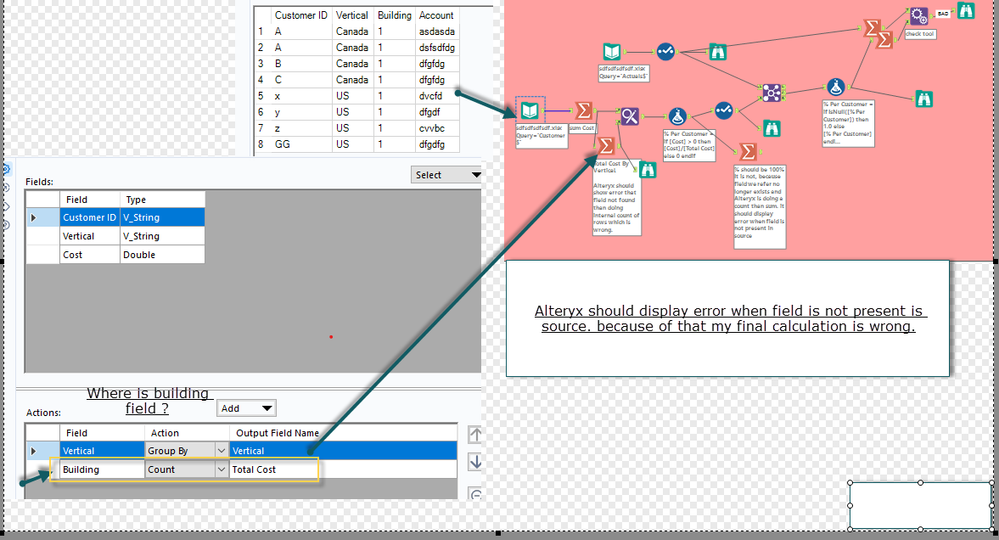Click the Vertical output field name cell
The image size is (999, 540).
343,450
